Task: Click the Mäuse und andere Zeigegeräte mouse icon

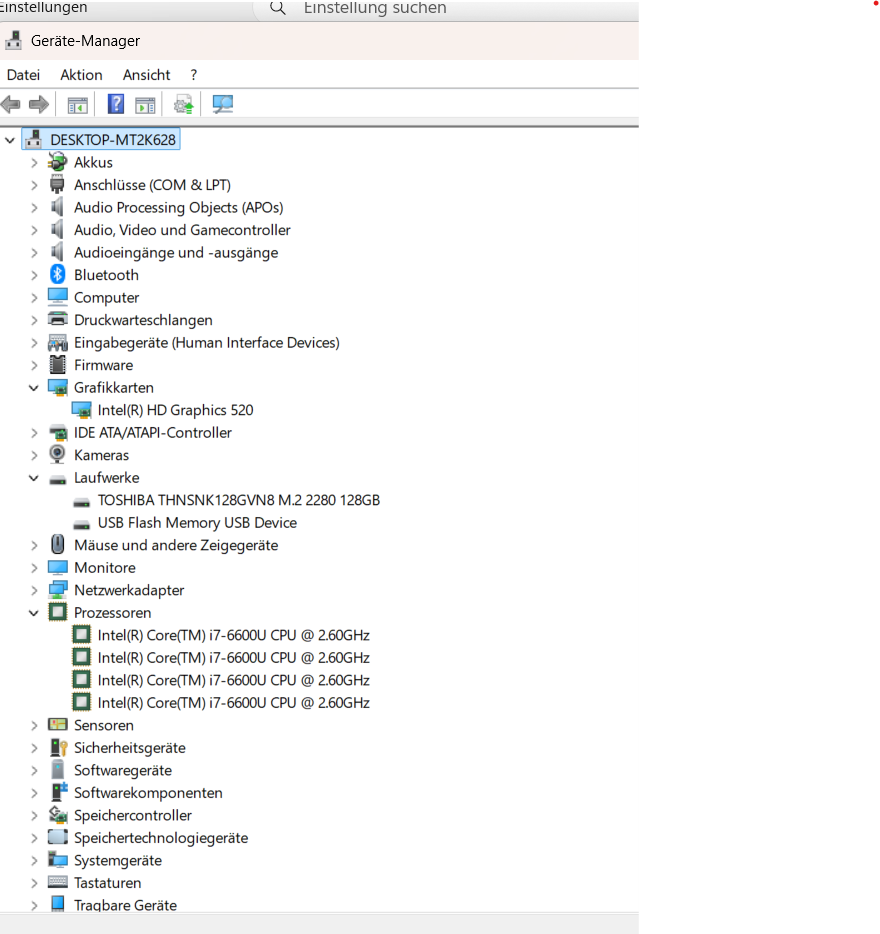Action: (x=58, y=544)
